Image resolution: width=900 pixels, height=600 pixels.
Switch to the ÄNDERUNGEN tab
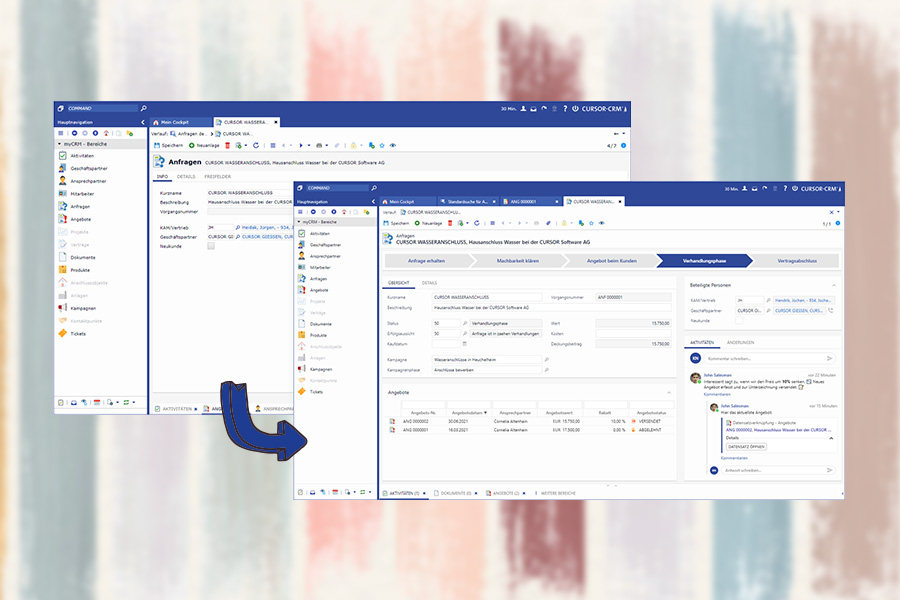pyautogui.click(x=739, y=342)
